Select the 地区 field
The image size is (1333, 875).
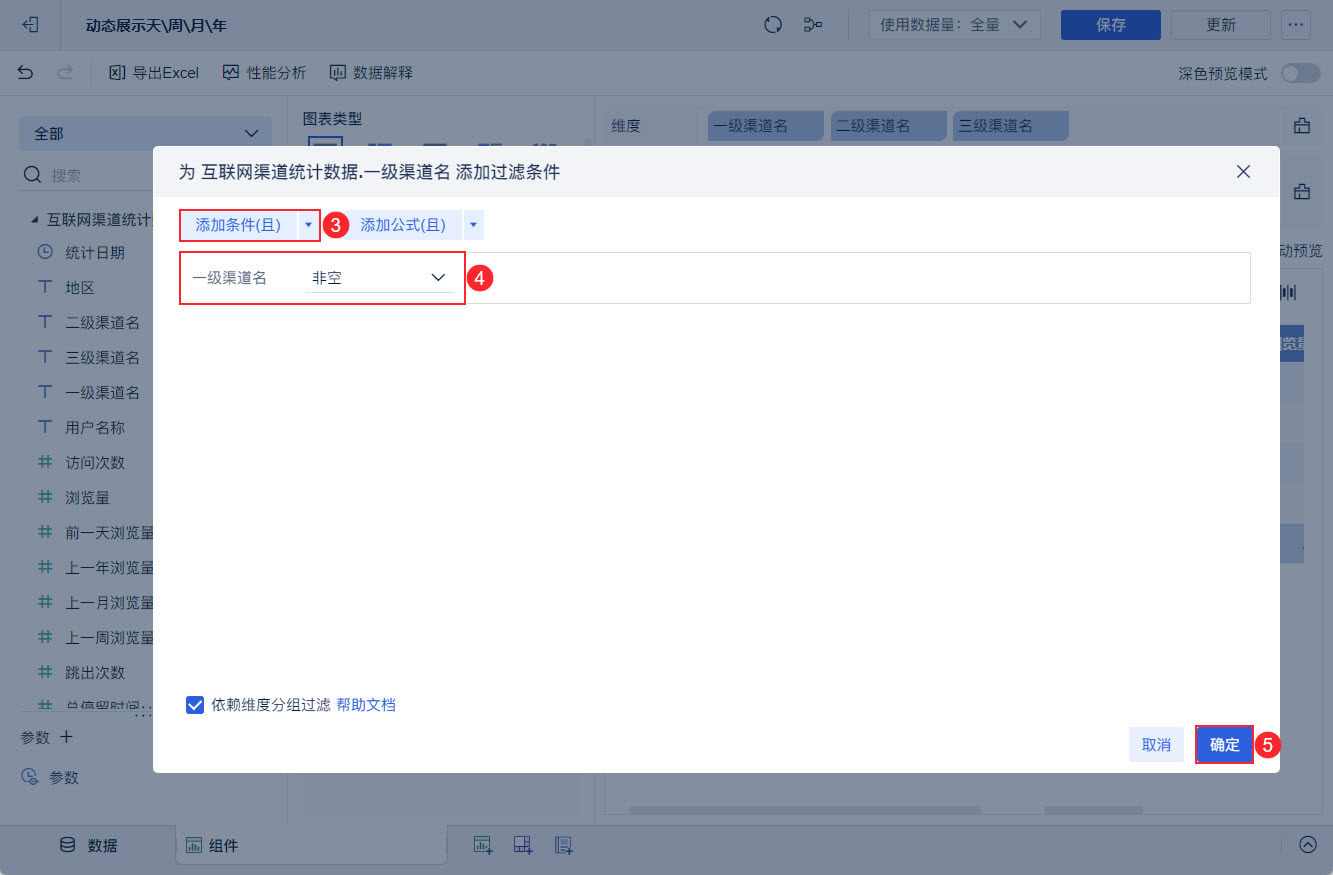tap(80, 287)
